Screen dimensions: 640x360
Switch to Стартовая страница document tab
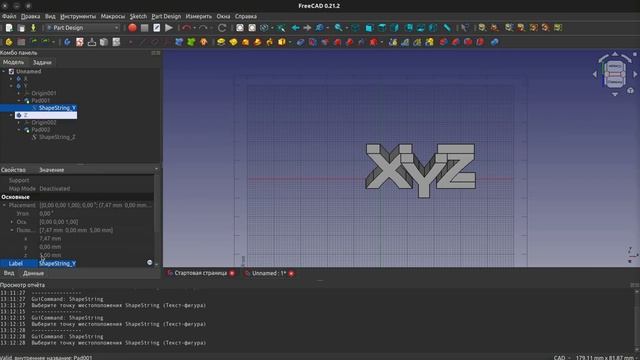tap(200, 273)
